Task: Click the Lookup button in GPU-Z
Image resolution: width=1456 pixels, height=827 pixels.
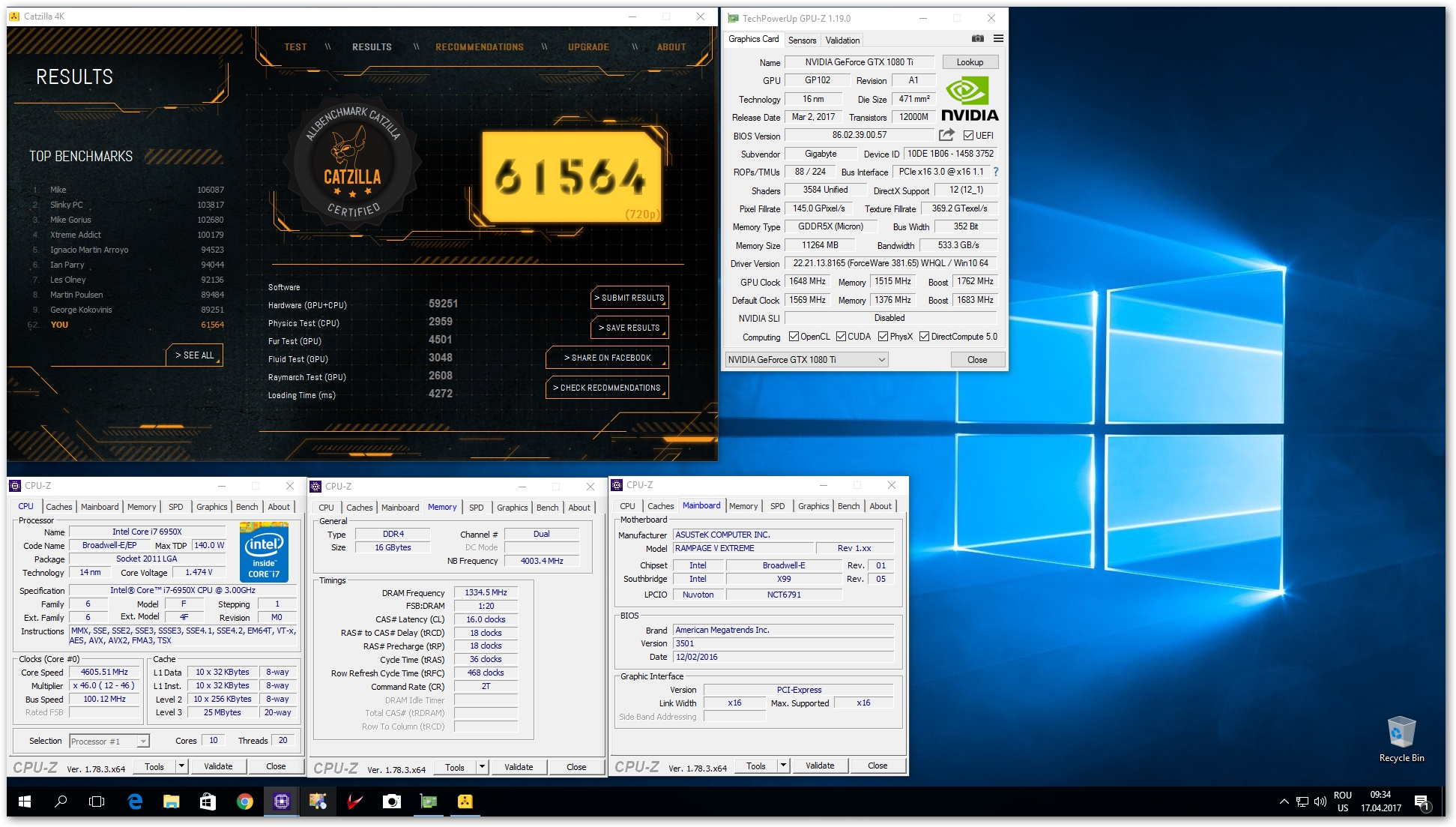Action: click(970, 62)
